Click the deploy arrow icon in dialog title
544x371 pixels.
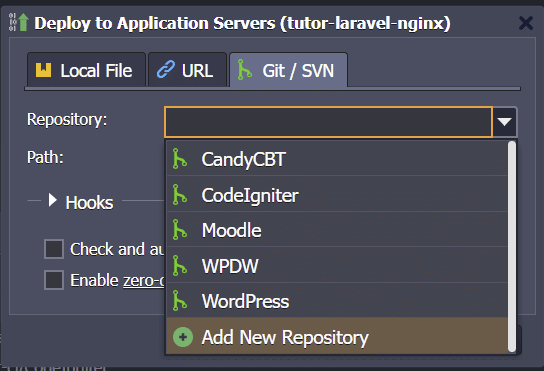pos(19,22)
